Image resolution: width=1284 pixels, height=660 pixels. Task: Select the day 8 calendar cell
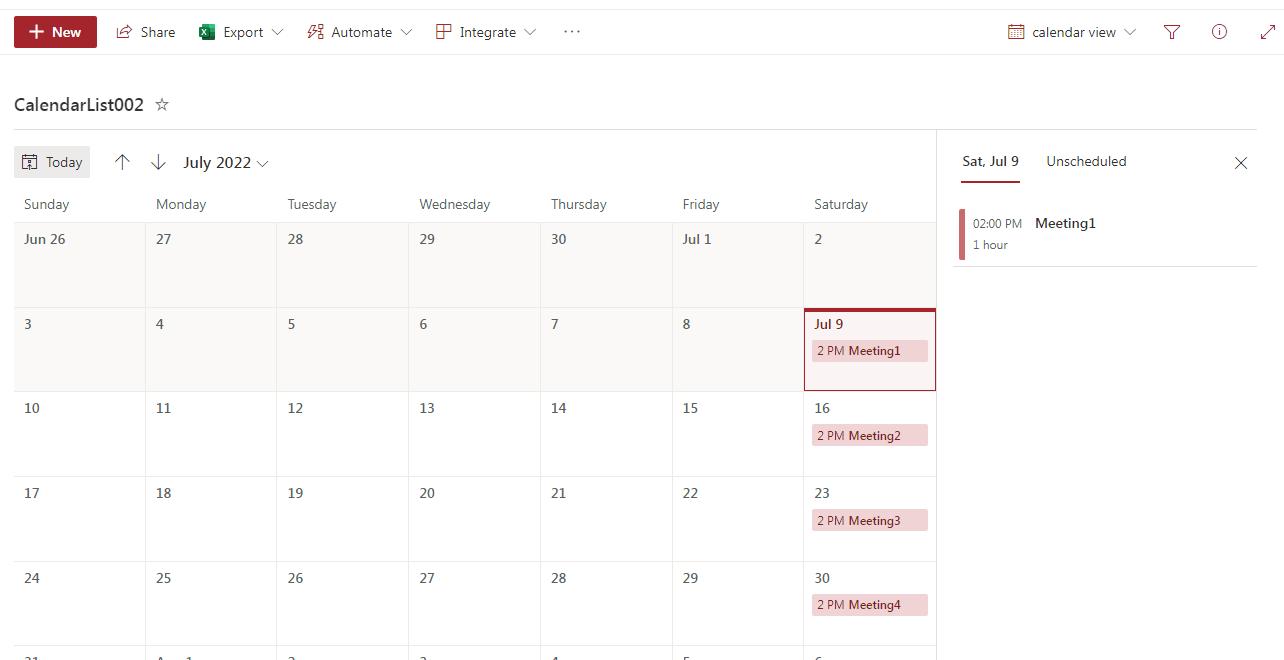(x=738, y=350)
